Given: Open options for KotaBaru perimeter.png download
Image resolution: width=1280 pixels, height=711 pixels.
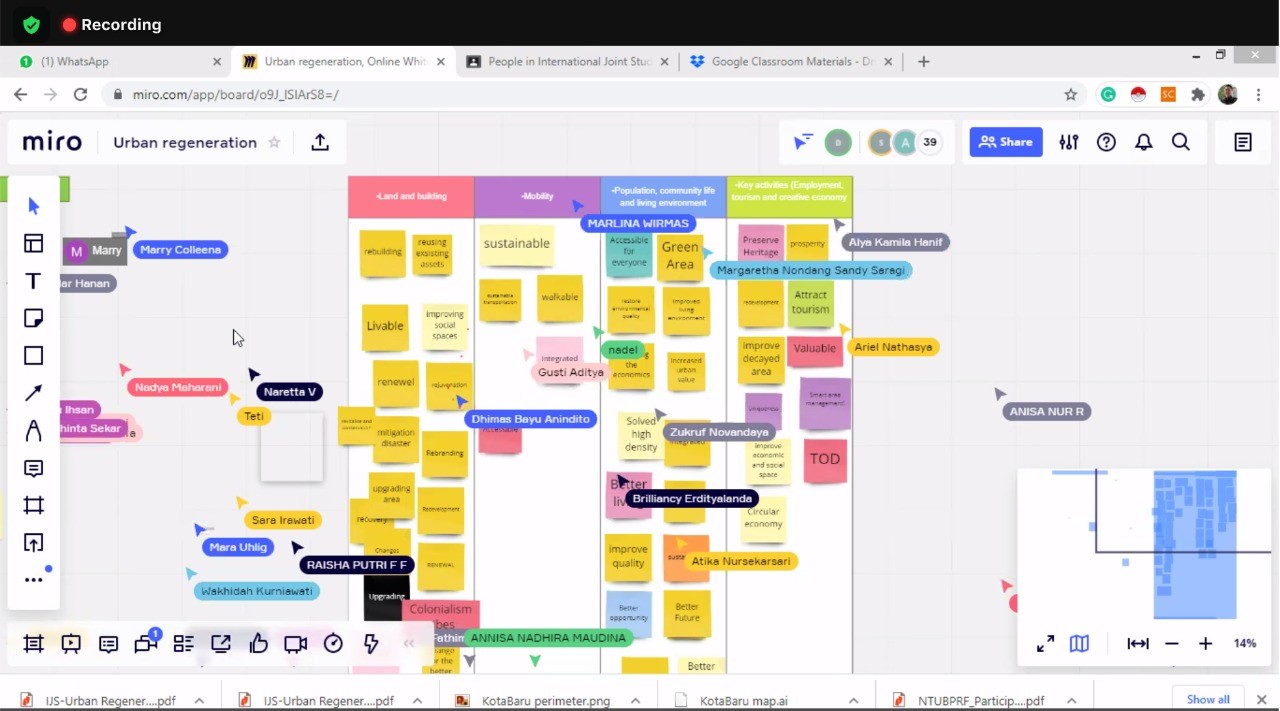Looking at the screenshot, I should 635,701.
